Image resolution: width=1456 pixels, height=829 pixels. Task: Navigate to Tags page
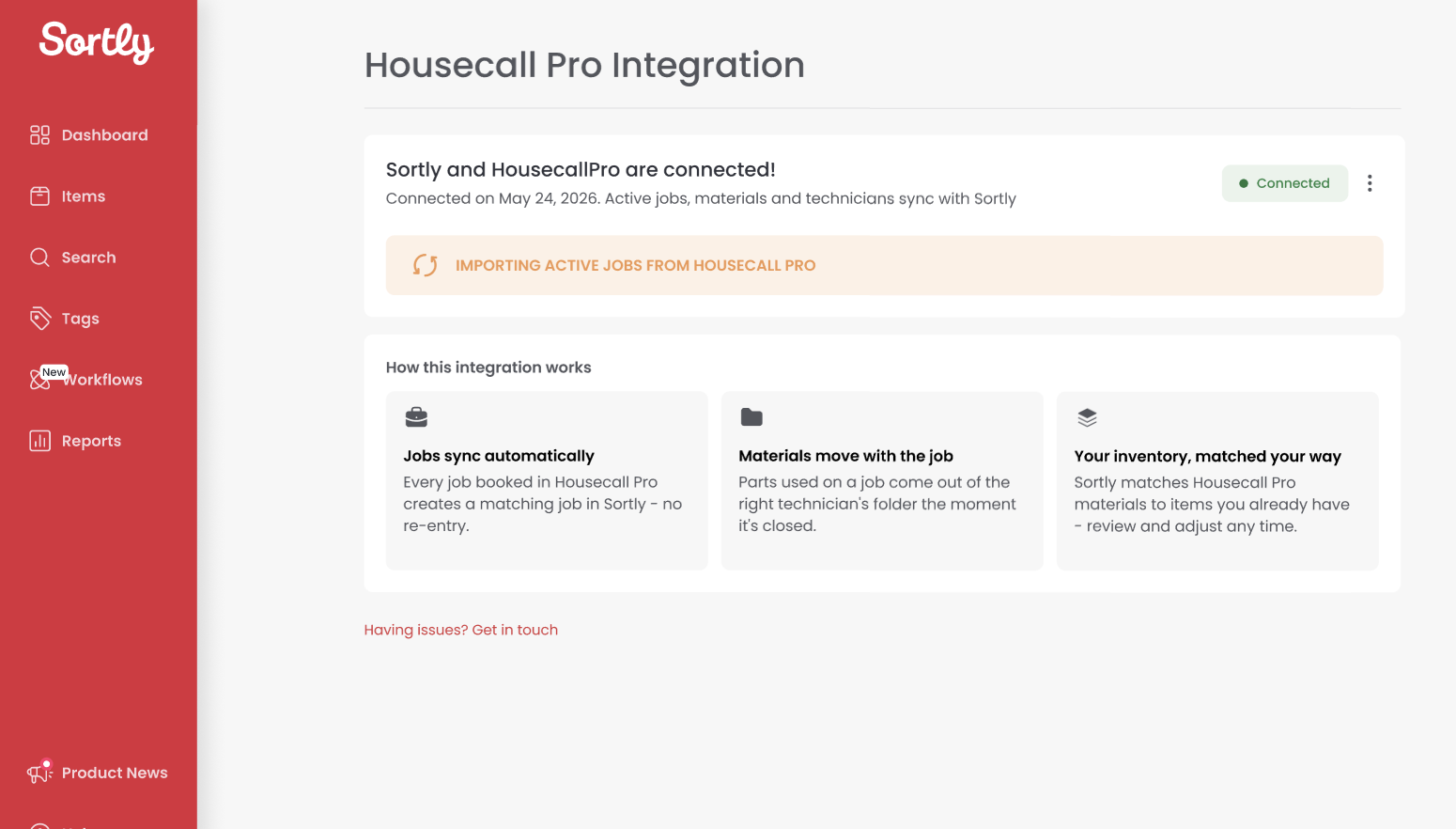(81, 319)
